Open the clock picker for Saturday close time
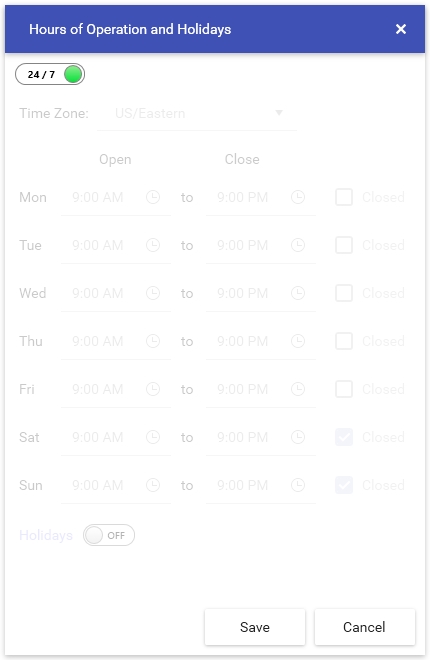 (298, 437)
